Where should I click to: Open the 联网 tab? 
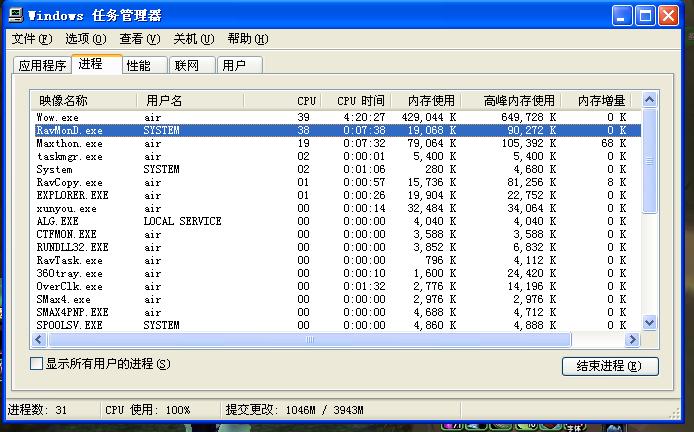click(193, 66)
